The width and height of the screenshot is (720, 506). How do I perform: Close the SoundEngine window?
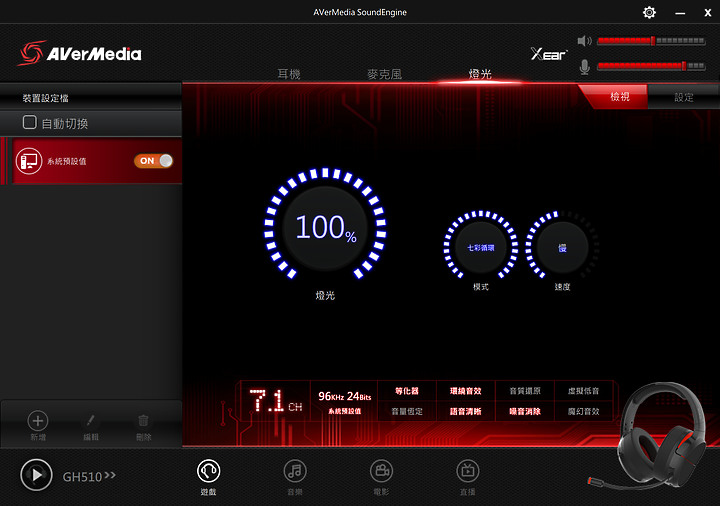tap(708, 13)
